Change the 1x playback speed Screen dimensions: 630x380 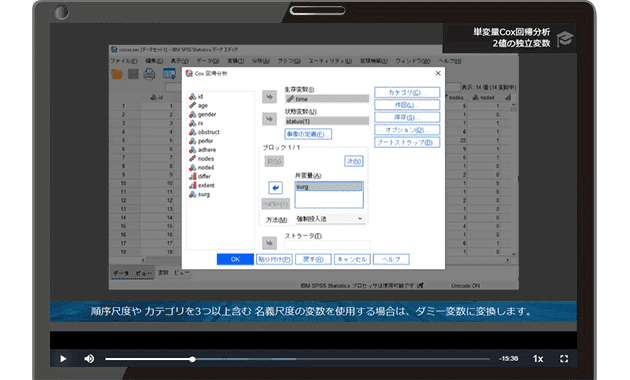click(538, 359)
